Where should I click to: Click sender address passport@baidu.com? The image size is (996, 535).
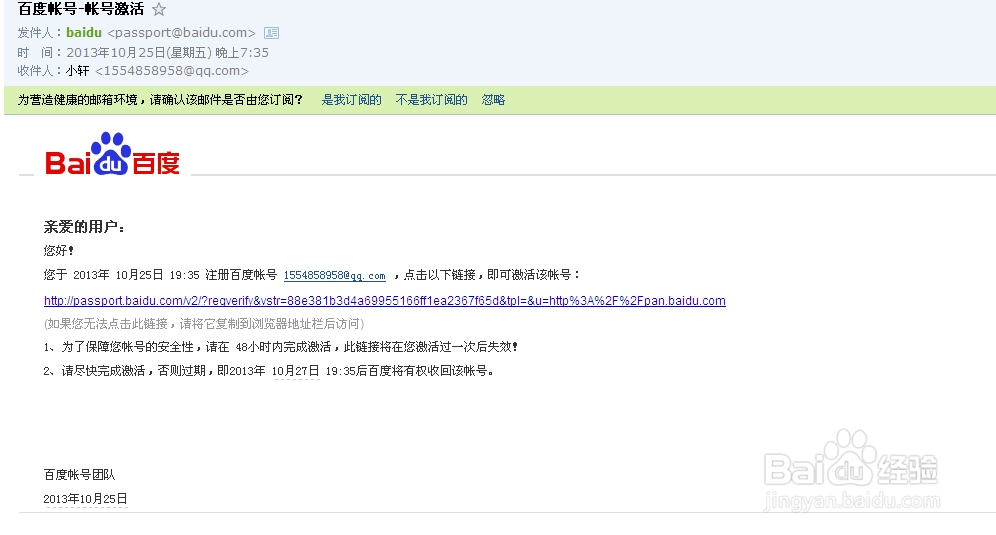coord(181,32)
